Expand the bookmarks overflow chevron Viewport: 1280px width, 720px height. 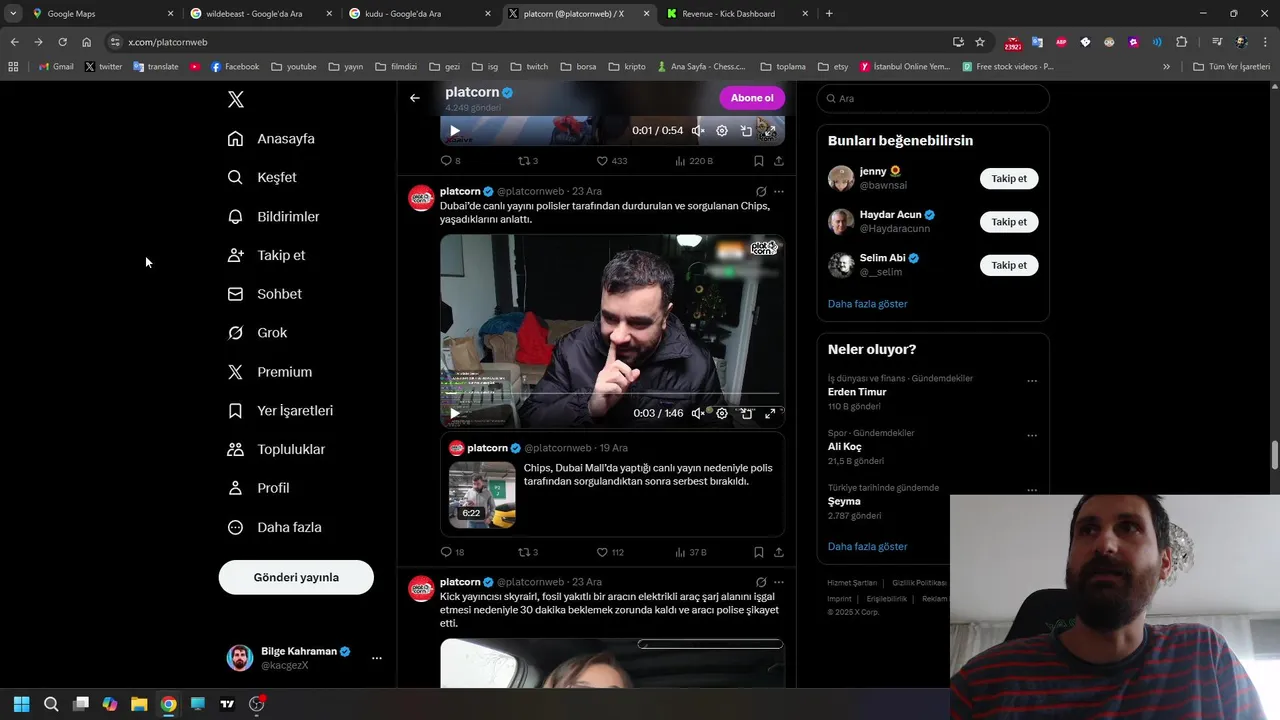click(1166, 67)
